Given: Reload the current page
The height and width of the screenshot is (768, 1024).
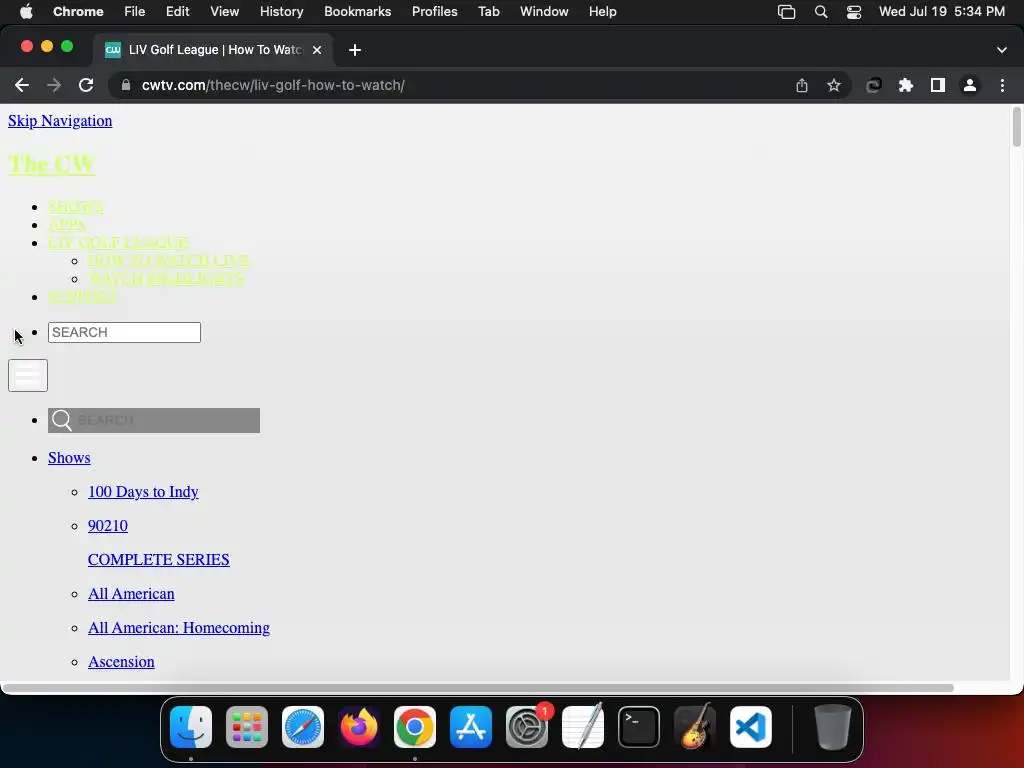Looking at the screenshot, I should click(x=86, y=85).
